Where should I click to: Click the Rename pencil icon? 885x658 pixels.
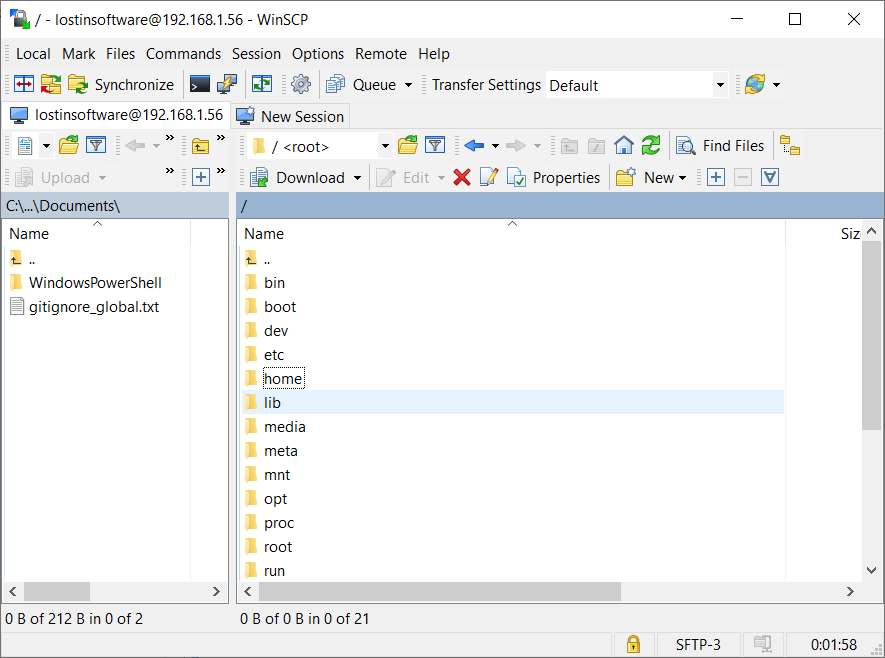tap(489, 177)
